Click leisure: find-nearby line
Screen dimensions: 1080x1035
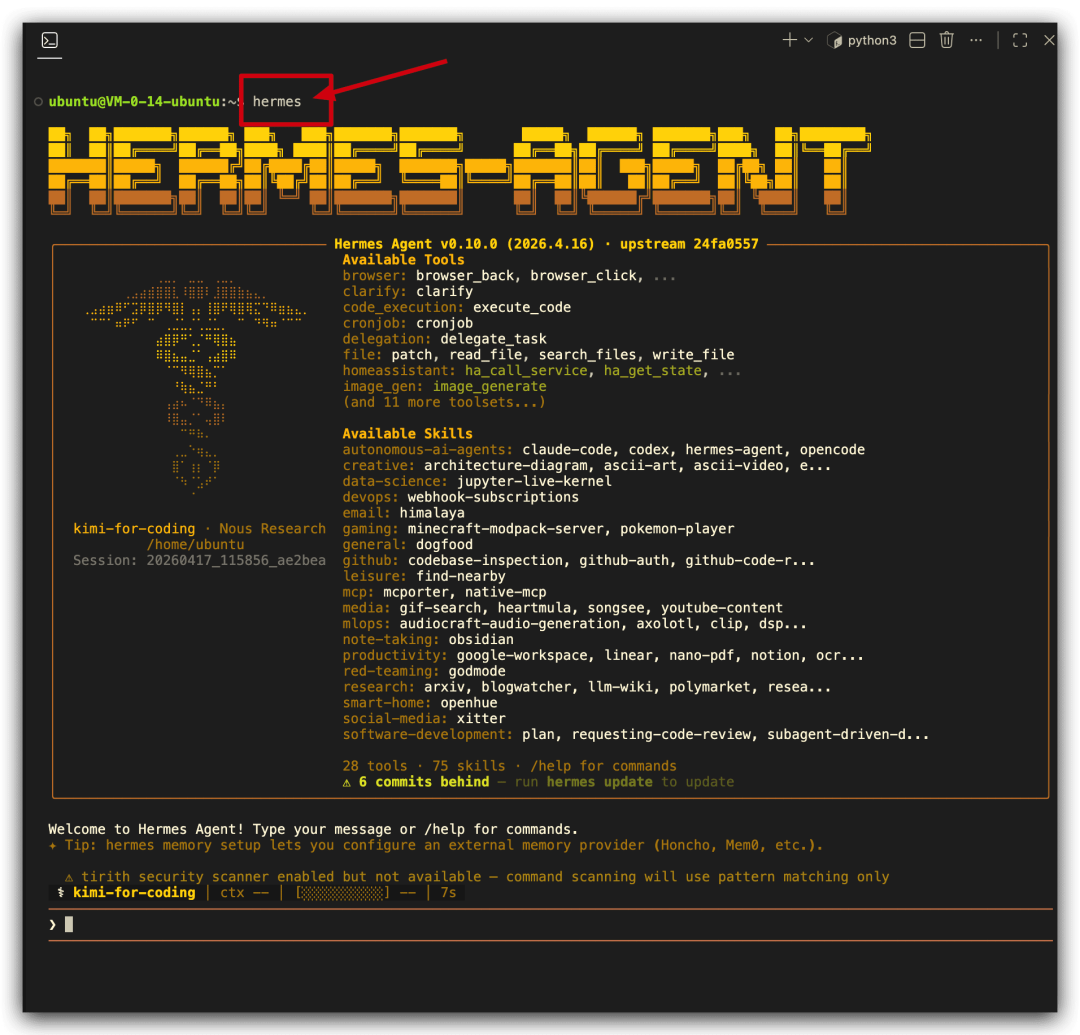424,576
